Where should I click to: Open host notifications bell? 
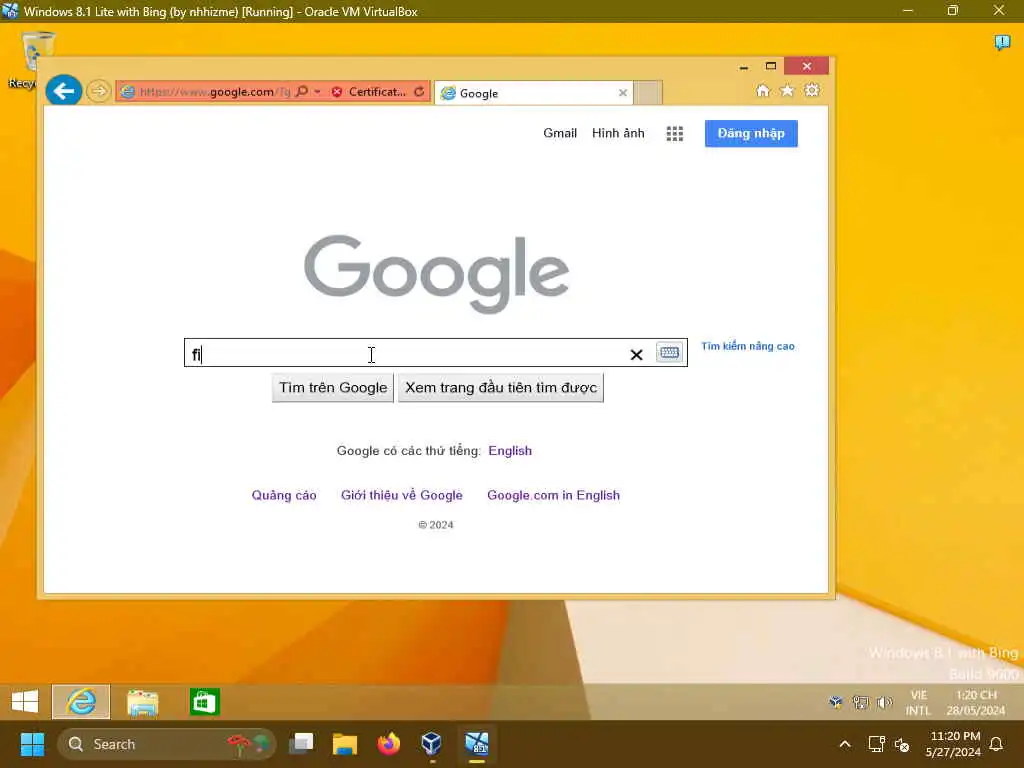tap(997, 744)
